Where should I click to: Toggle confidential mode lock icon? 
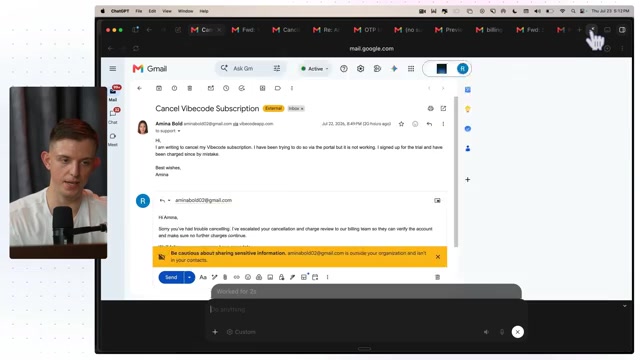click(281, 277)
